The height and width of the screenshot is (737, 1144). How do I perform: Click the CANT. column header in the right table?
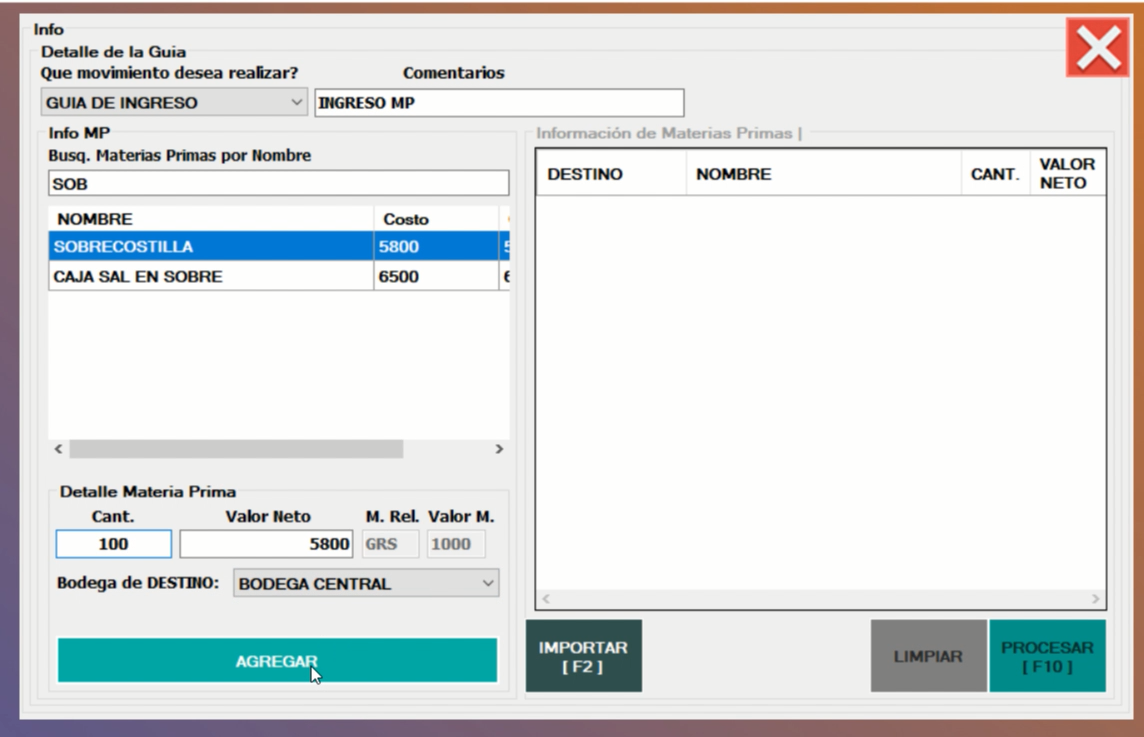point(995,174)
